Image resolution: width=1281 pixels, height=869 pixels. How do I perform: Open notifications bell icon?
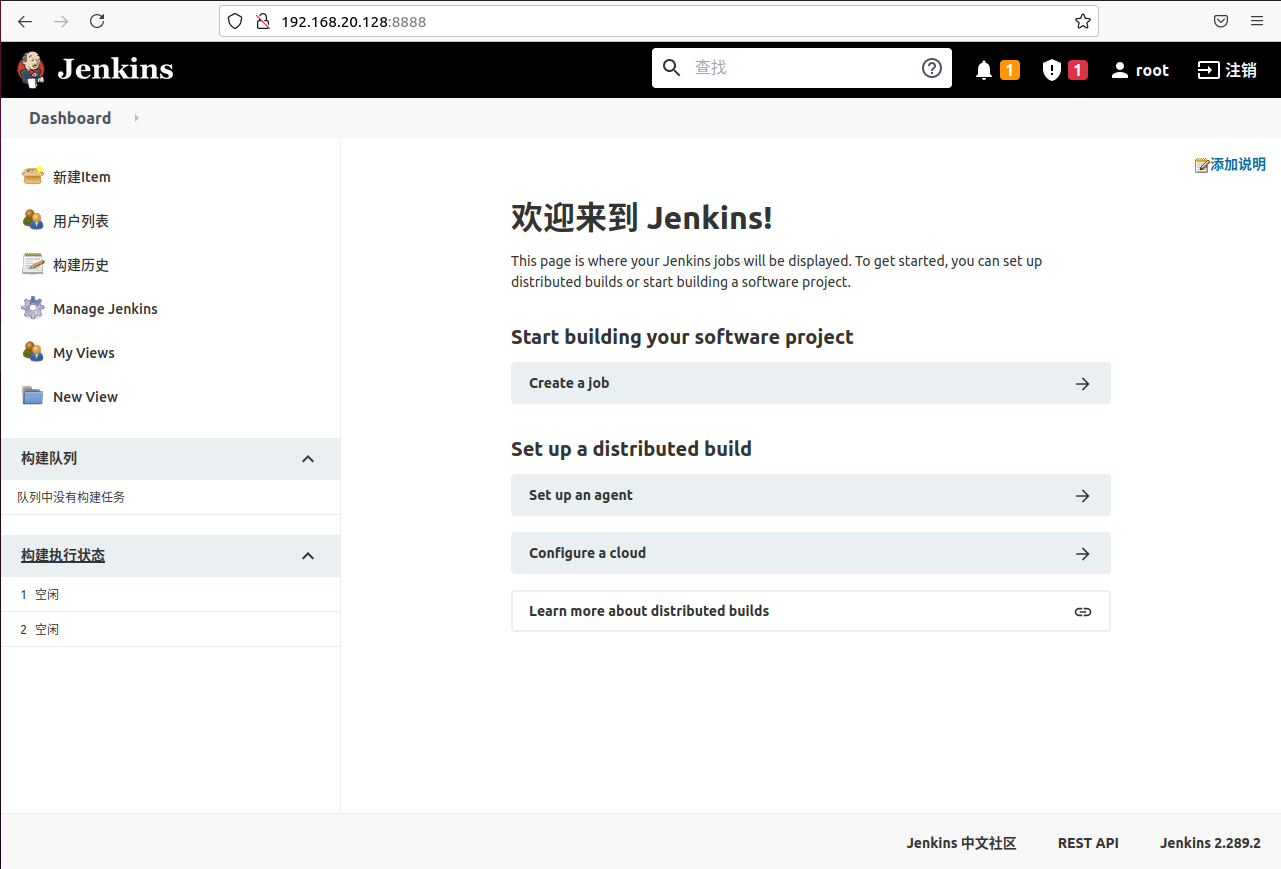[984, 70]
